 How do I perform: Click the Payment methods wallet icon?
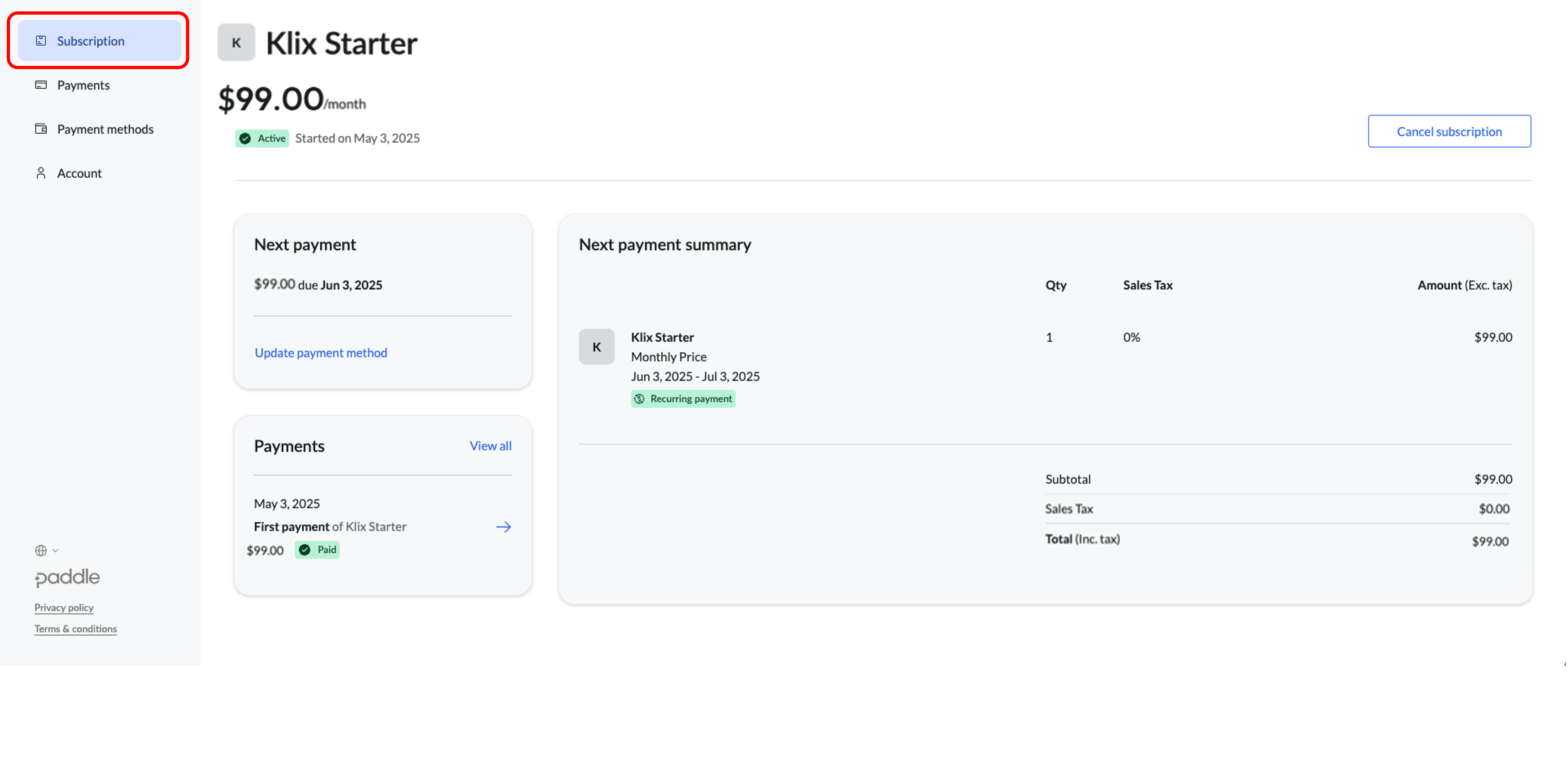click(x=41, y=129)
